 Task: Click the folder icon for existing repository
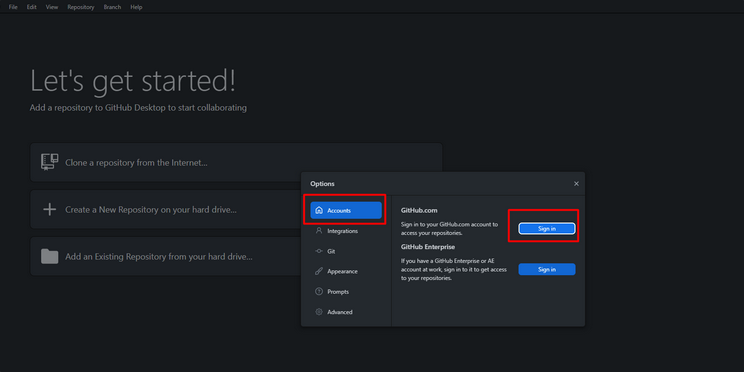[x=49, y=256]
